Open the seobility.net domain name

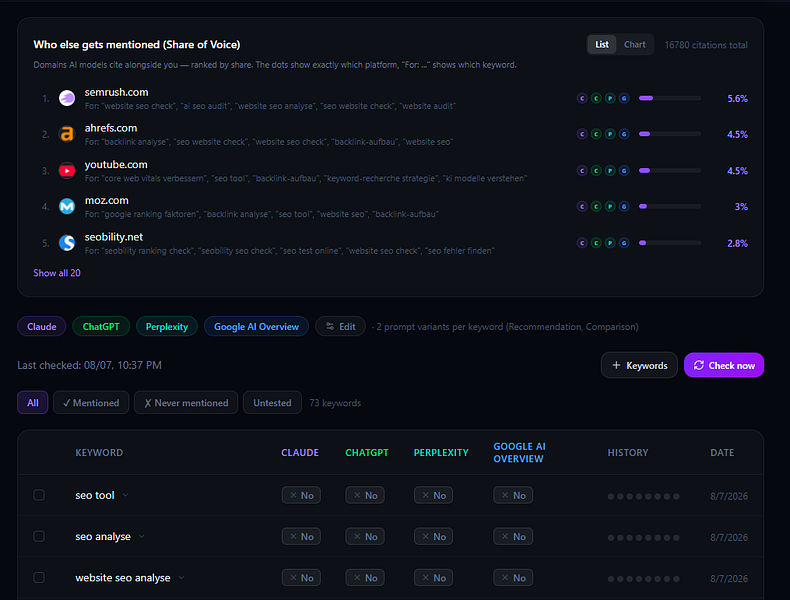tap(114, 237)
